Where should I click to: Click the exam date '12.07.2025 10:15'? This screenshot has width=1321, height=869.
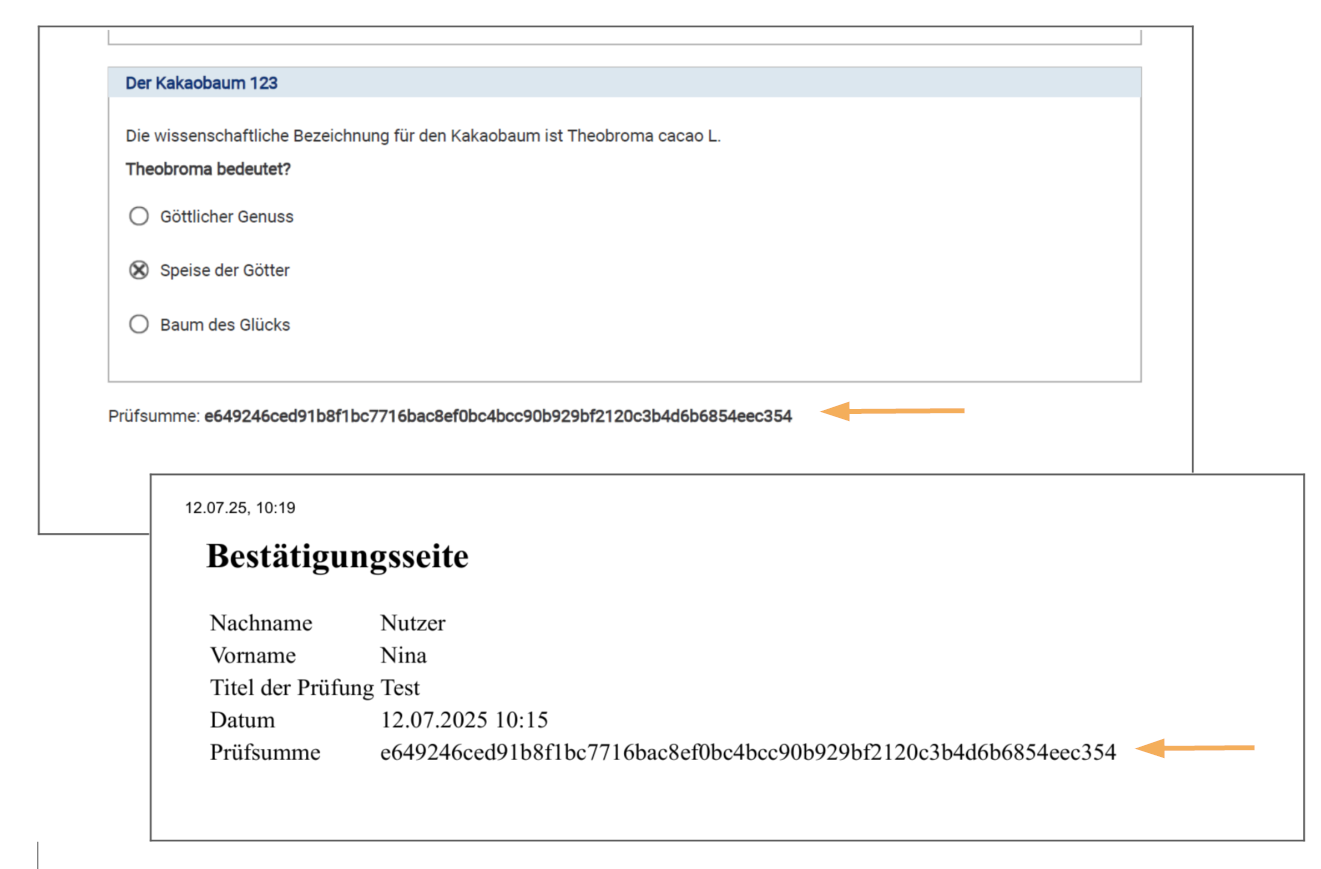(x=464, y=720)
